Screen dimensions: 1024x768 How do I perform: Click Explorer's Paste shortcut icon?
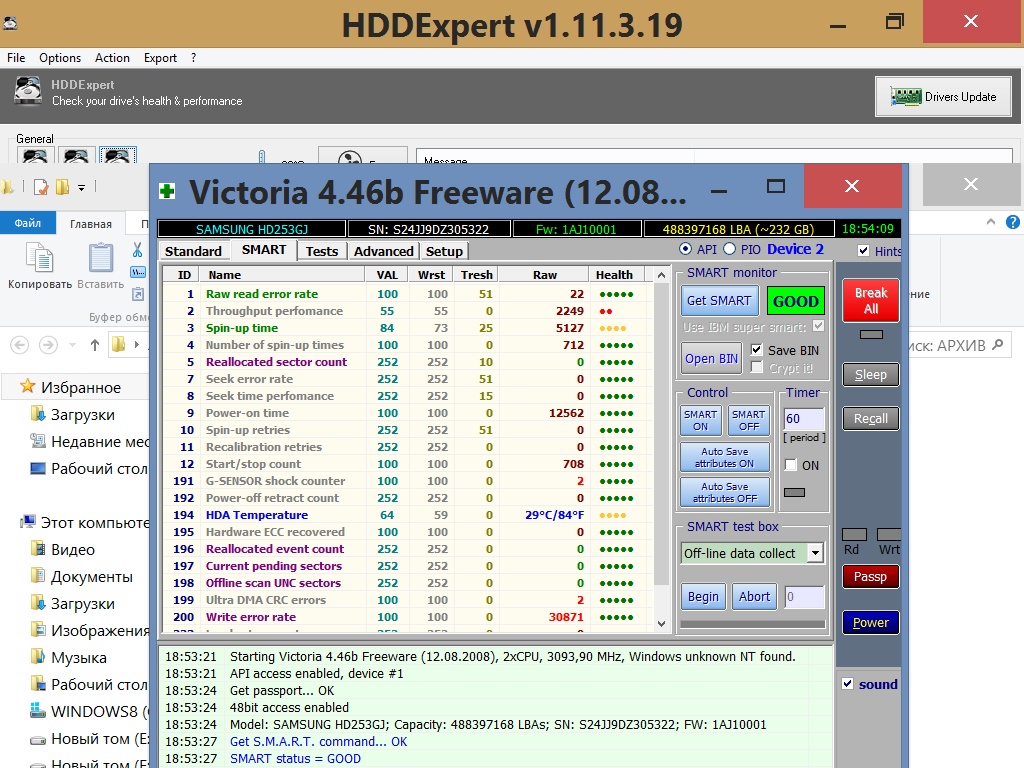pos(138,294)
